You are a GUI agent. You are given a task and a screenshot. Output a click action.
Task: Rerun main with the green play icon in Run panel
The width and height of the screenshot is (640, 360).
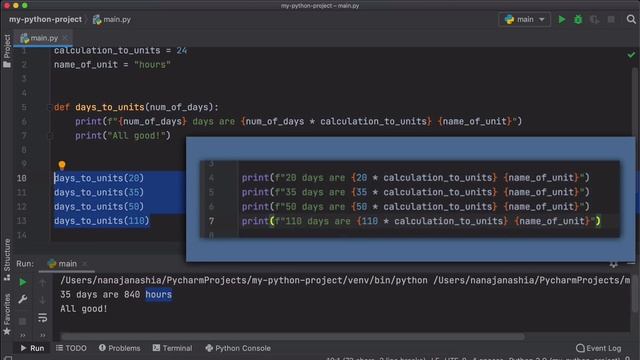(23, 282)
